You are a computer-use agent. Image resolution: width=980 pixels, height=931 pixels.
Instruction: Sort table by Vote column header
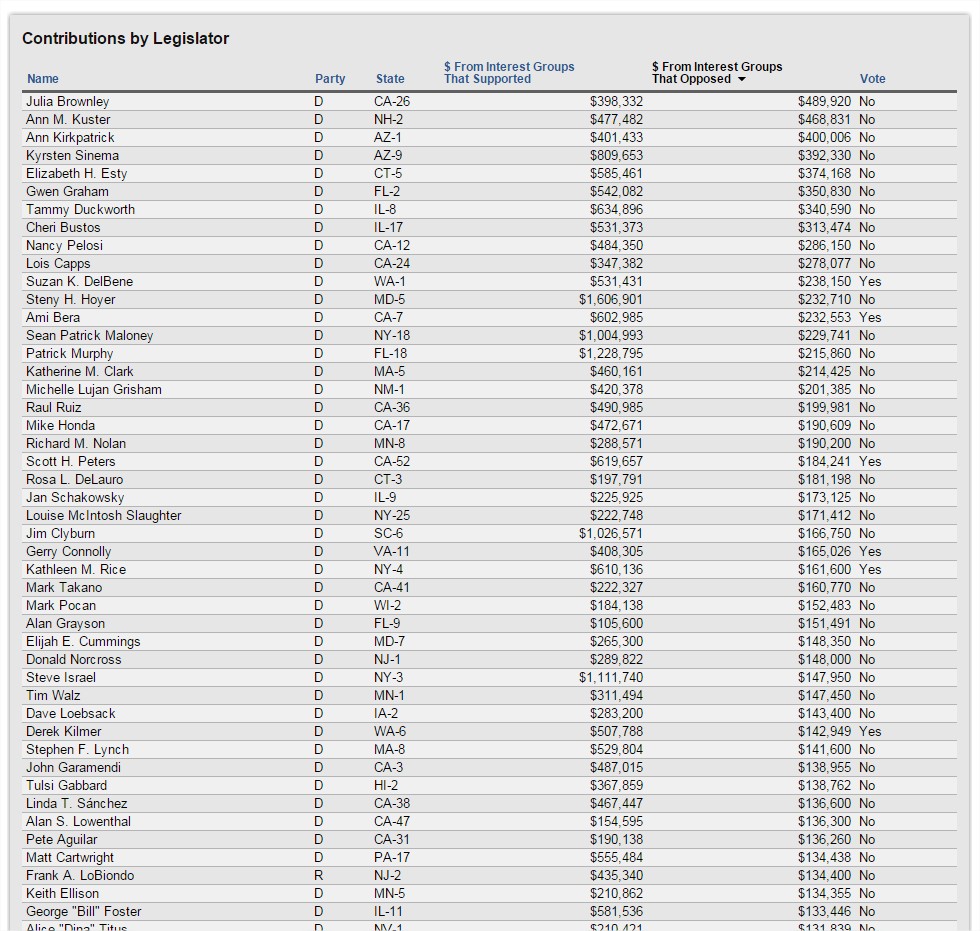[x=872, y=79]
